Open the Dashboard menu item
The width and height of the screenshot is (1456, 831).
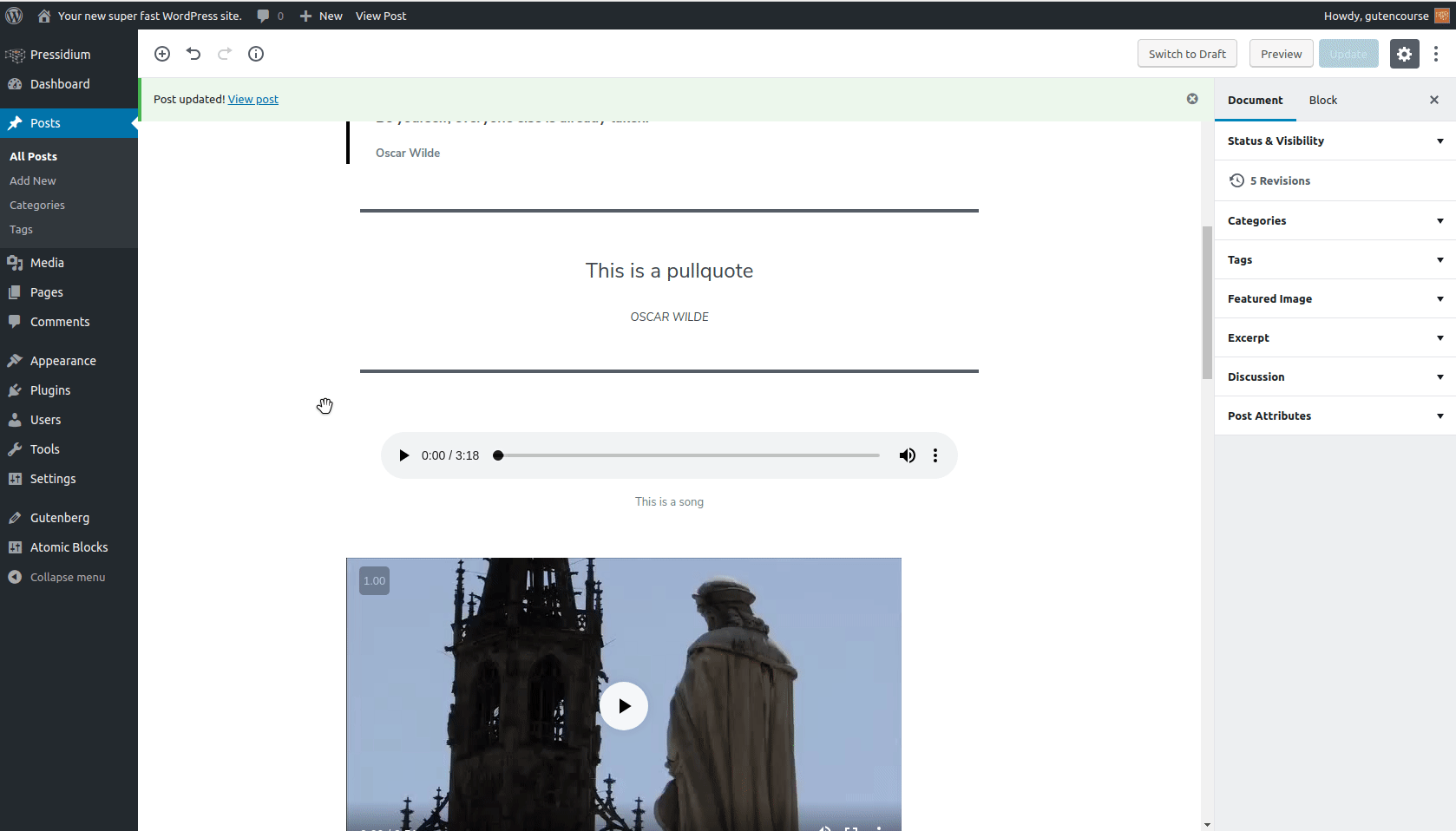click(x=69, y=84)
